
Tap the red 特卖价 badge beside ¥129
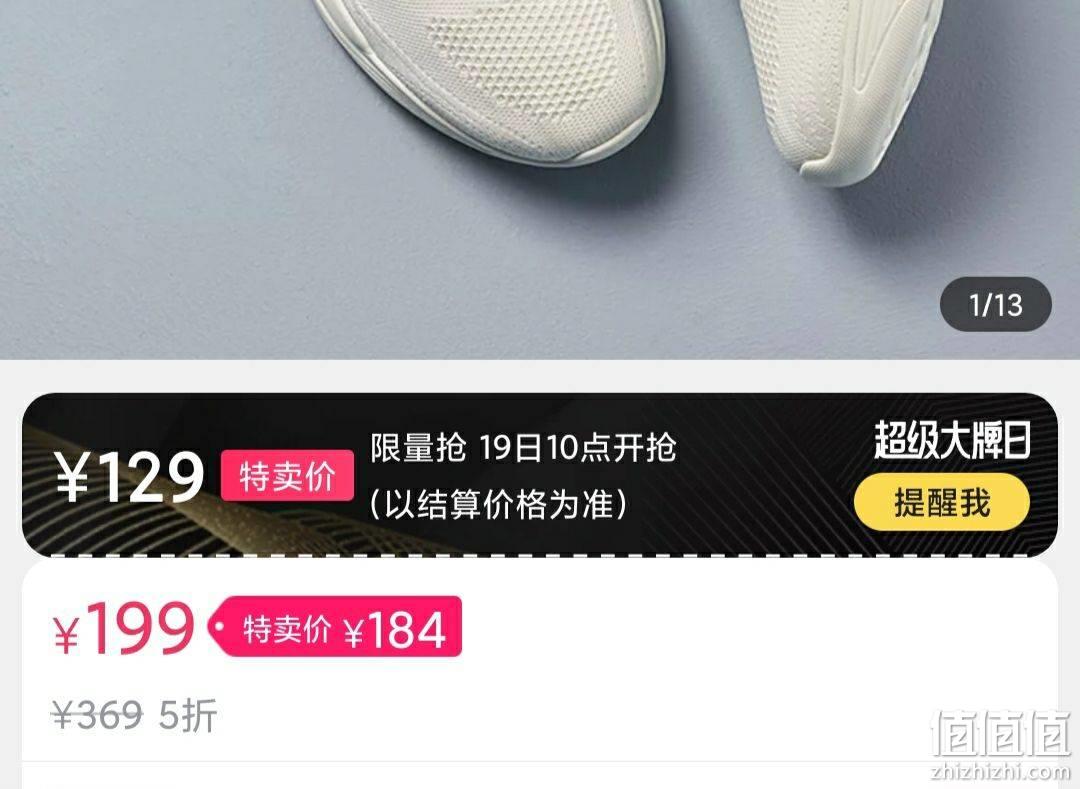pos(287,476)
